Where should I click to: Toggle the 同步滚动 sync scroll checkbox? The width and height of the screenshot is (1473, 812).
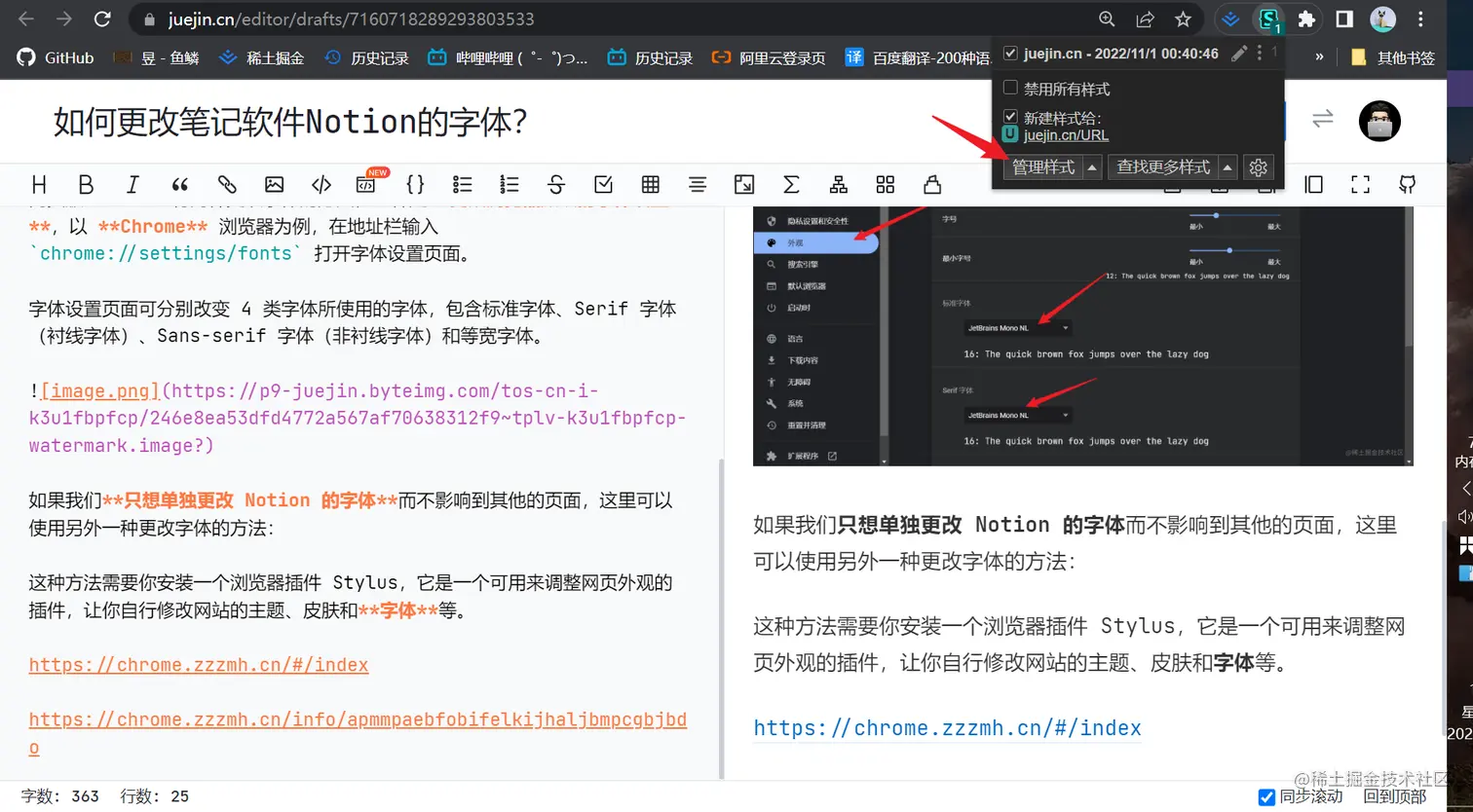pos(1266,796)
